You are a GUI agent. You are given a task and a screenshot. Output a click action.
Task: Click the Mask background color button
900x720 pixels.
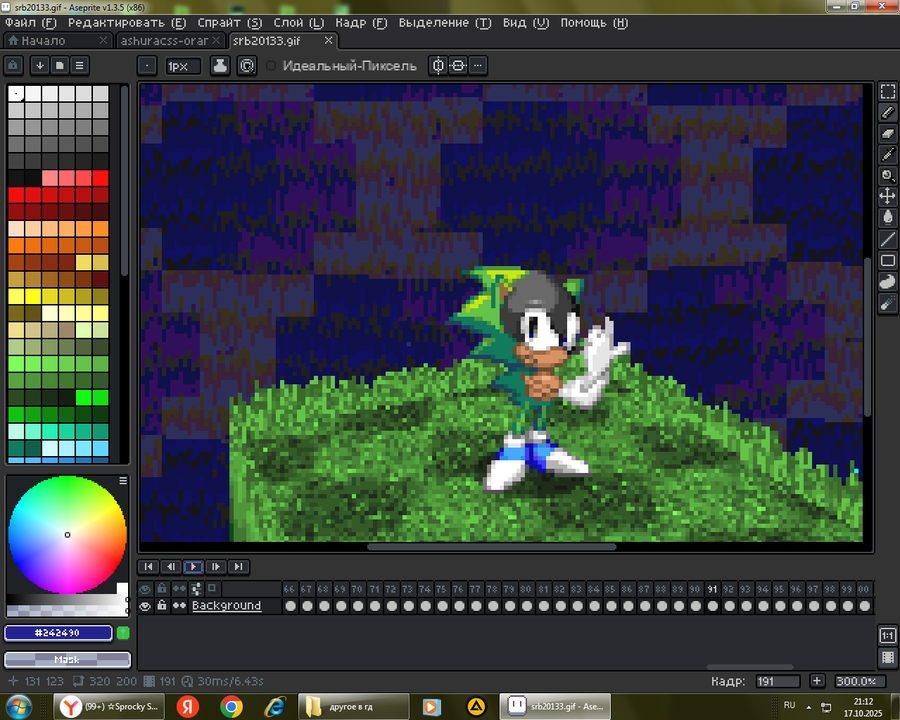pos(67,660)
